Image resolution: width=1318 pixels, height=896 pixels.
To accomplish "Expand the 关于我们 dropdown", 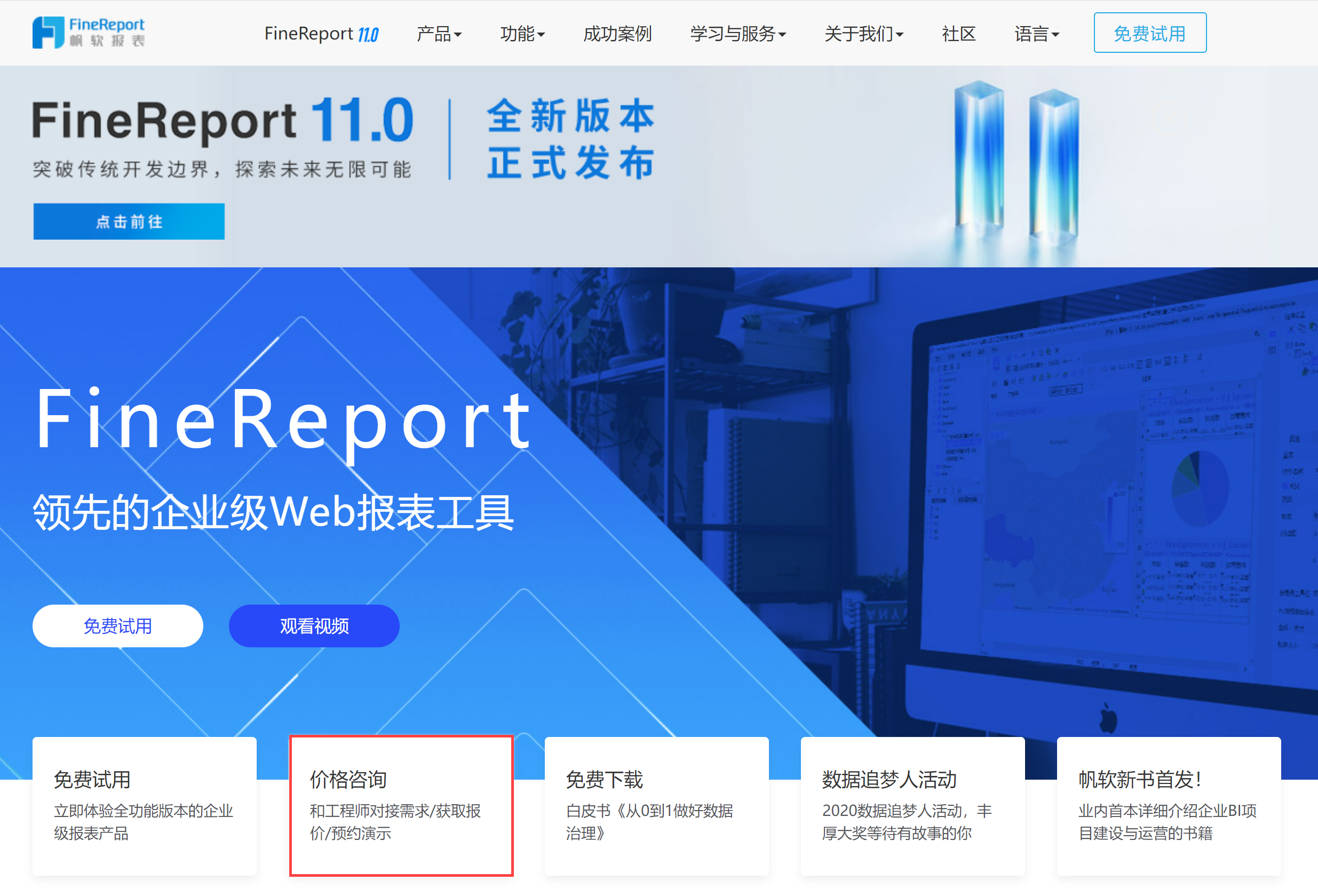I will (x=863, y=34).
